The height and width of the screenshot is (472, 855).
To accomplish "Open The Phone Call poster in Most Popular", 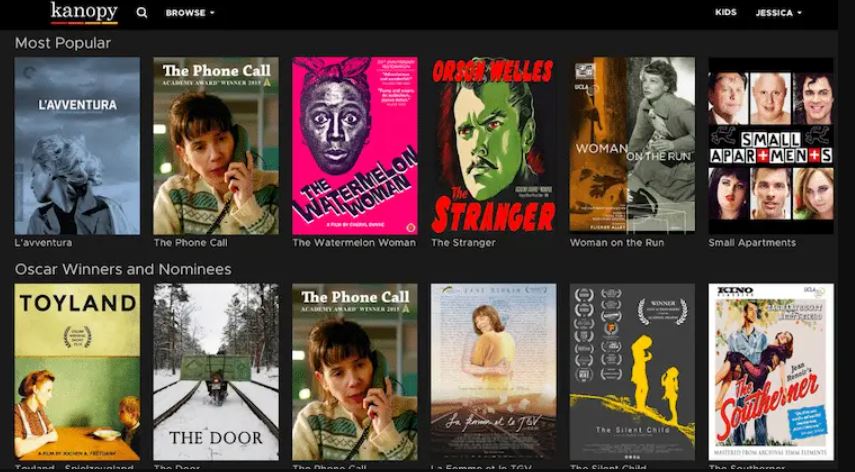I will (x=216, y=146).
